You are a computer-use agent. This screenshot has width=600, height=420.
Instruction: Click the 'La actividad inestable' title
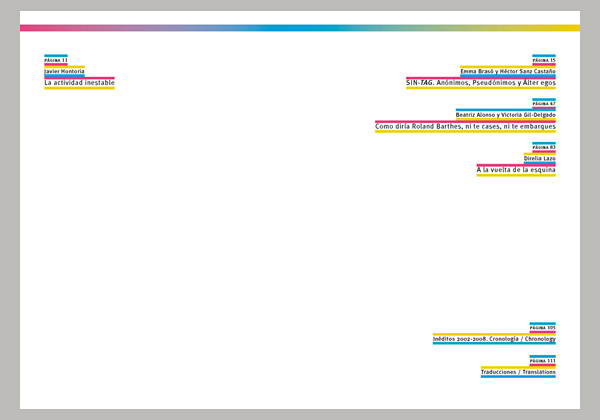79,83
